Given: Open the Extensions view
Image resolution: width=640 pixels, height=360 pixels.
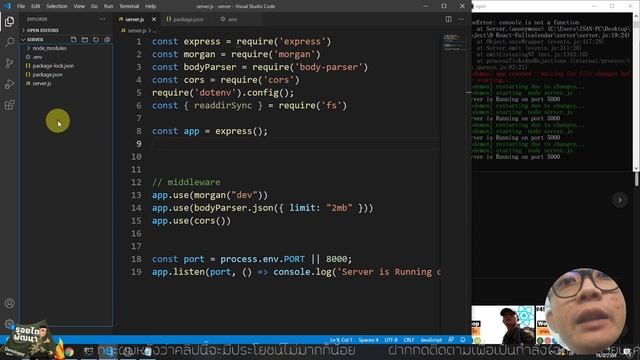Looking at the screenshot, I should [9, 105].
